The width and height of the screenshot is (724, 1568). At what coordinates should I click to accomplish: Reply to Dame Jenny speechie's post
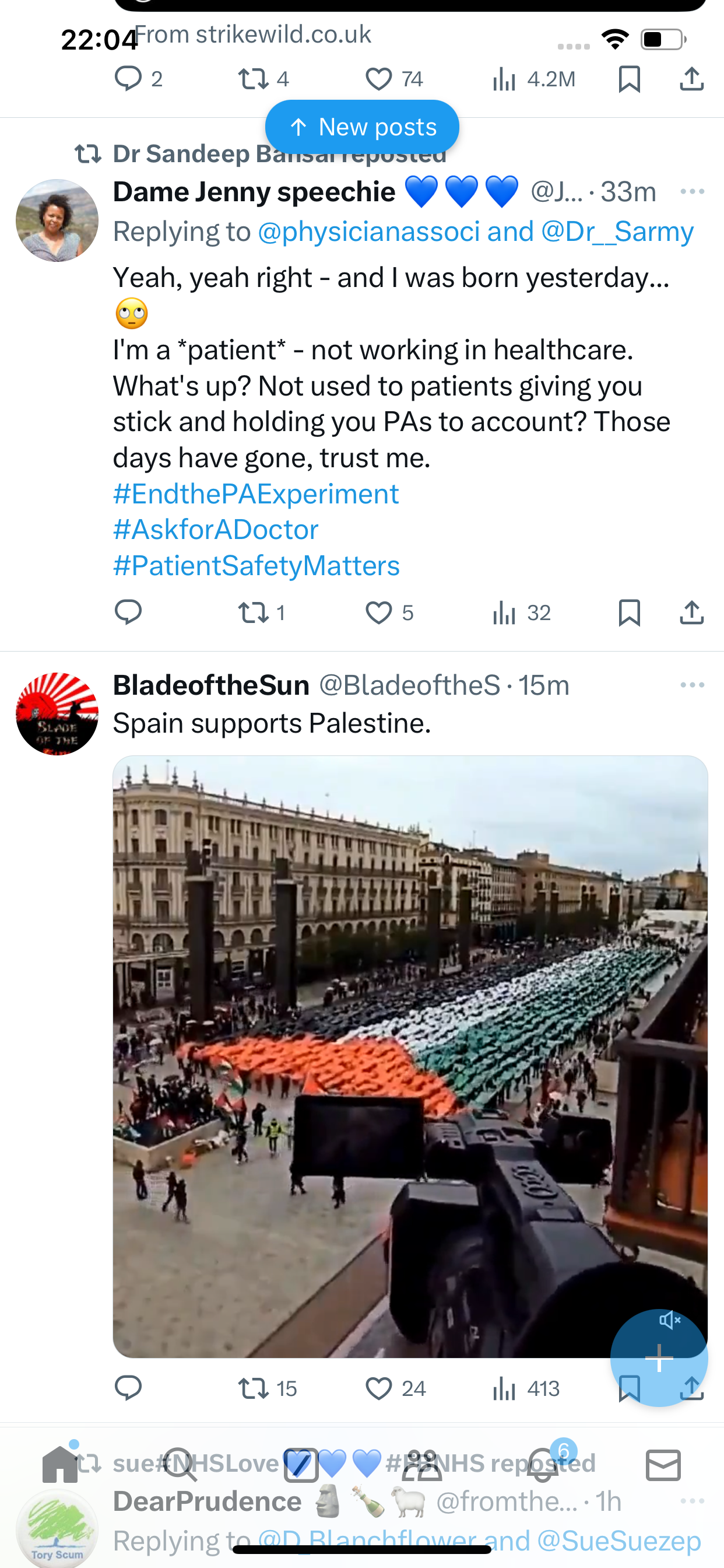coord(128,612)
